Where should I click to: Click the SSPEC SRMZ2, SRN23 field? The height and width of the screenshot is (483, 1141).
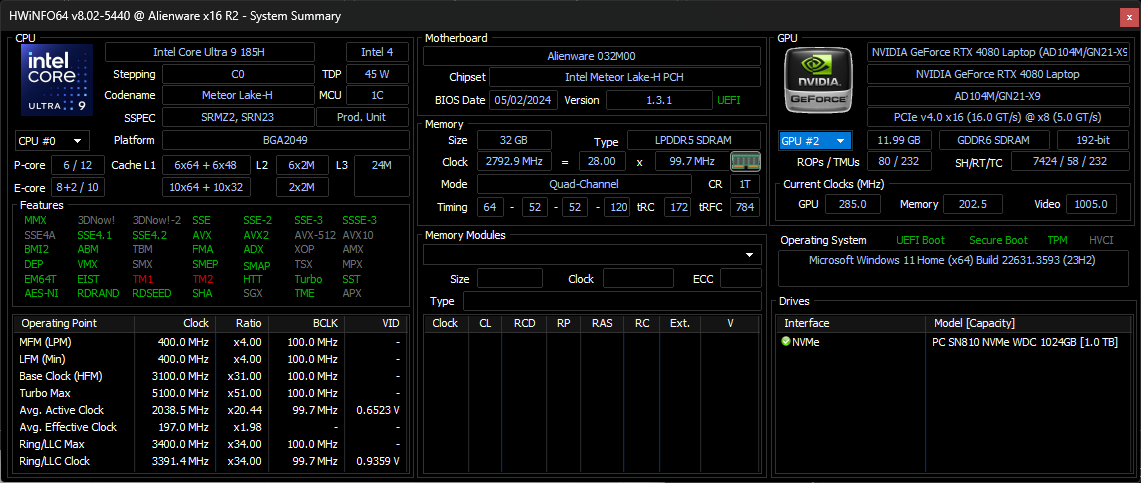[x=238, y=117]
